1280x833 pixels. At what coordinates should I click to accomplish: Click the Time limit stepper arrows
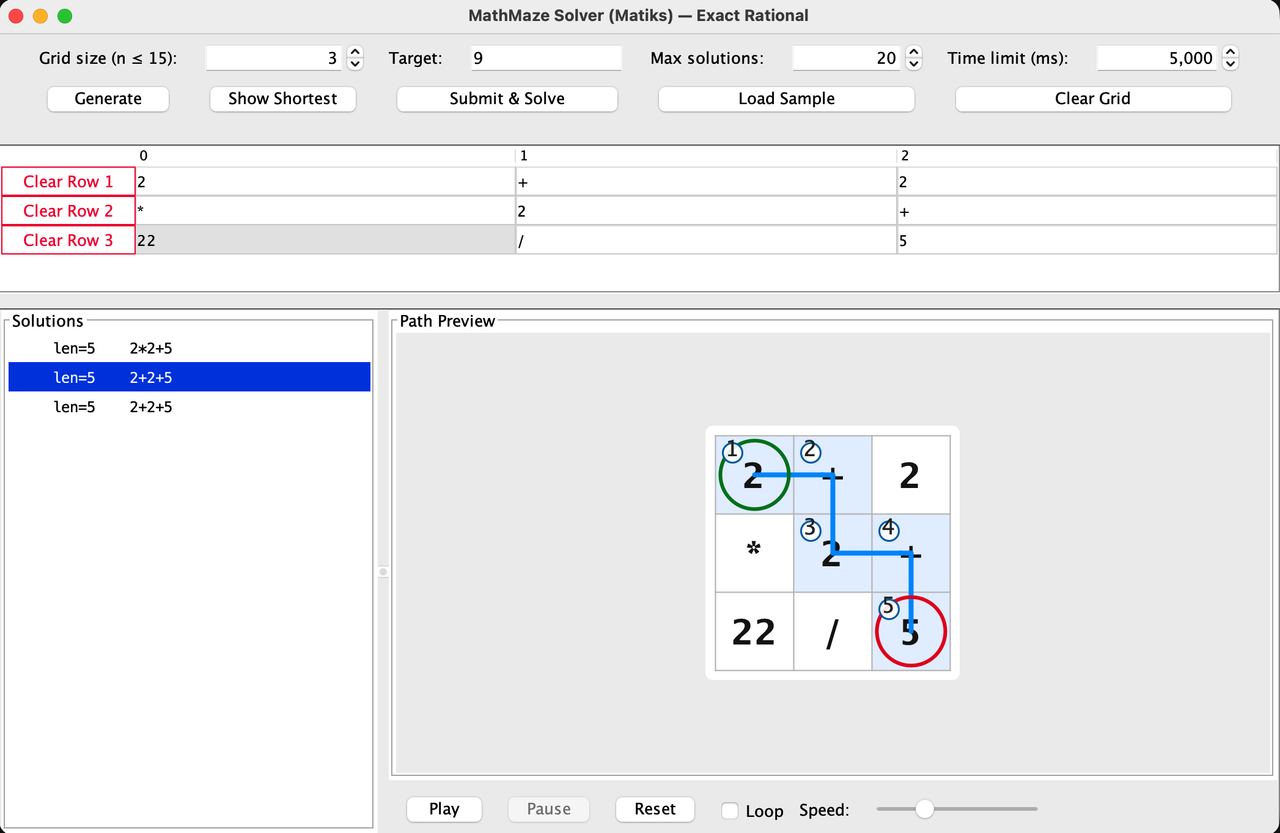pyautogui.click(x=1230, y=59)
